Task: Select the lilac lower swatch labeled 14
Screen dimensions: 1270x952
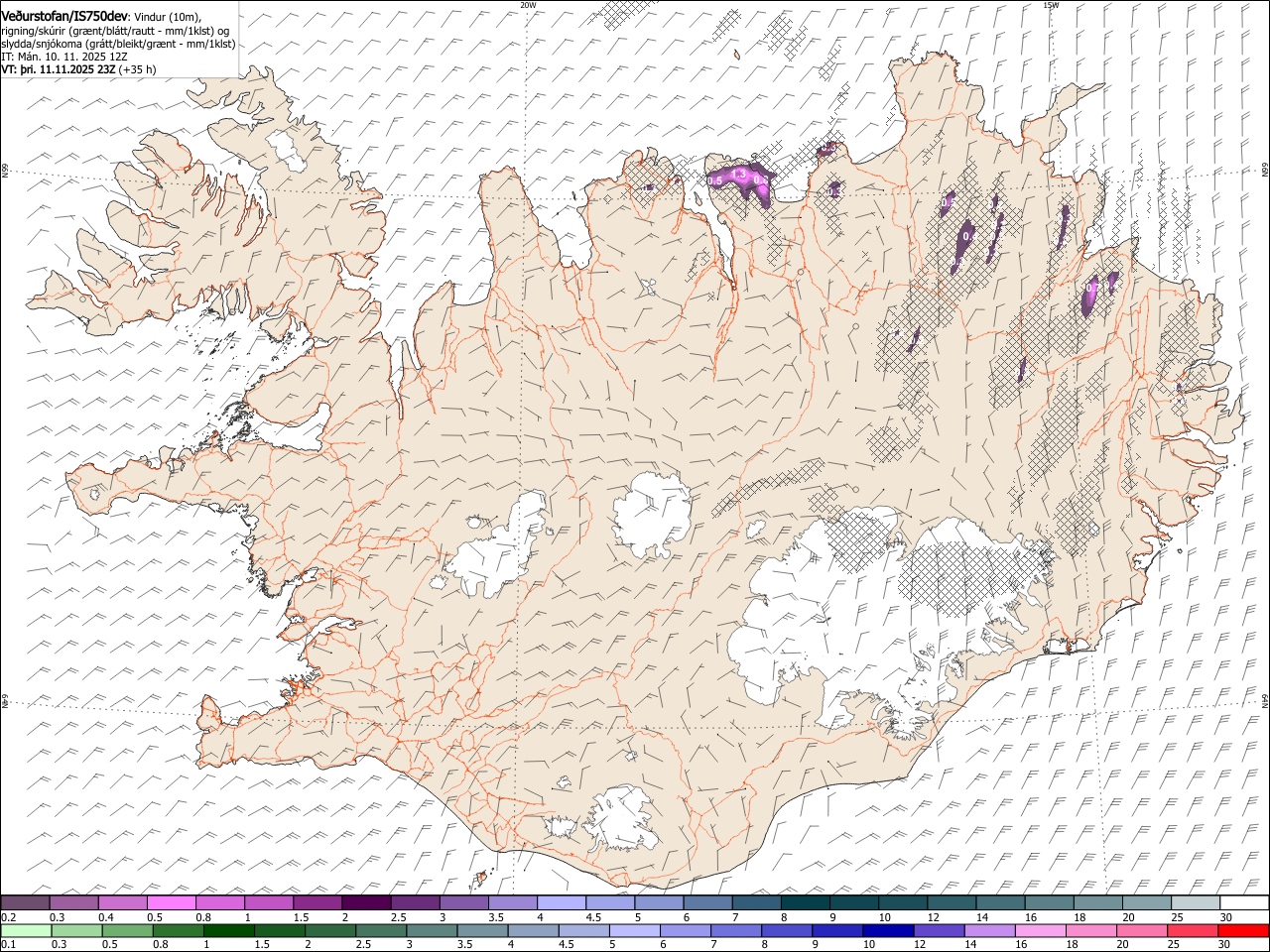Action: pyautogui.click(x=988, y=930)
